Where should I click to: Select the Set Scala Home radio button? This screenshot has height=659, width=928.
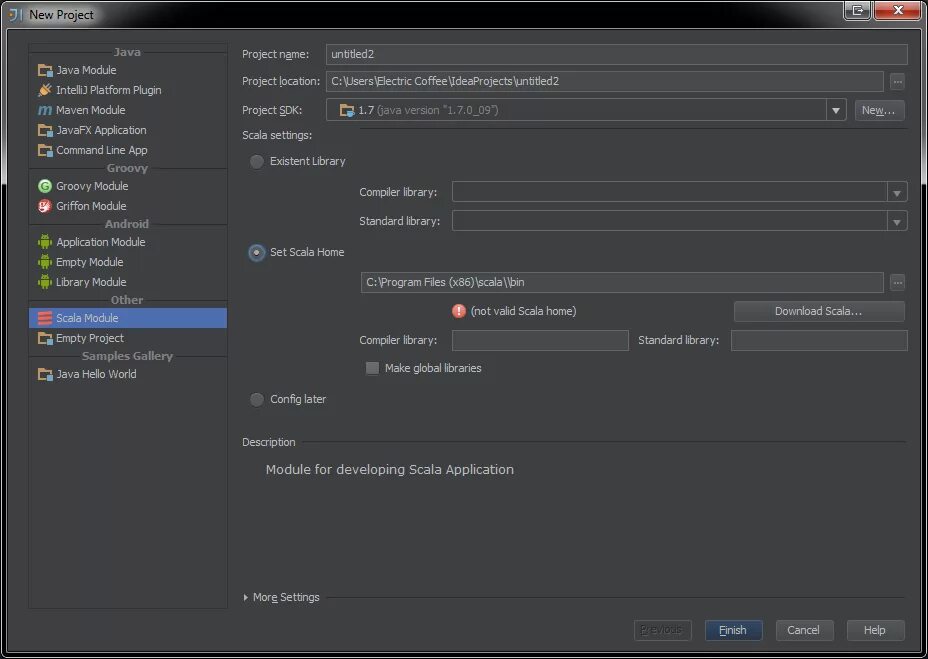(256, 252)
